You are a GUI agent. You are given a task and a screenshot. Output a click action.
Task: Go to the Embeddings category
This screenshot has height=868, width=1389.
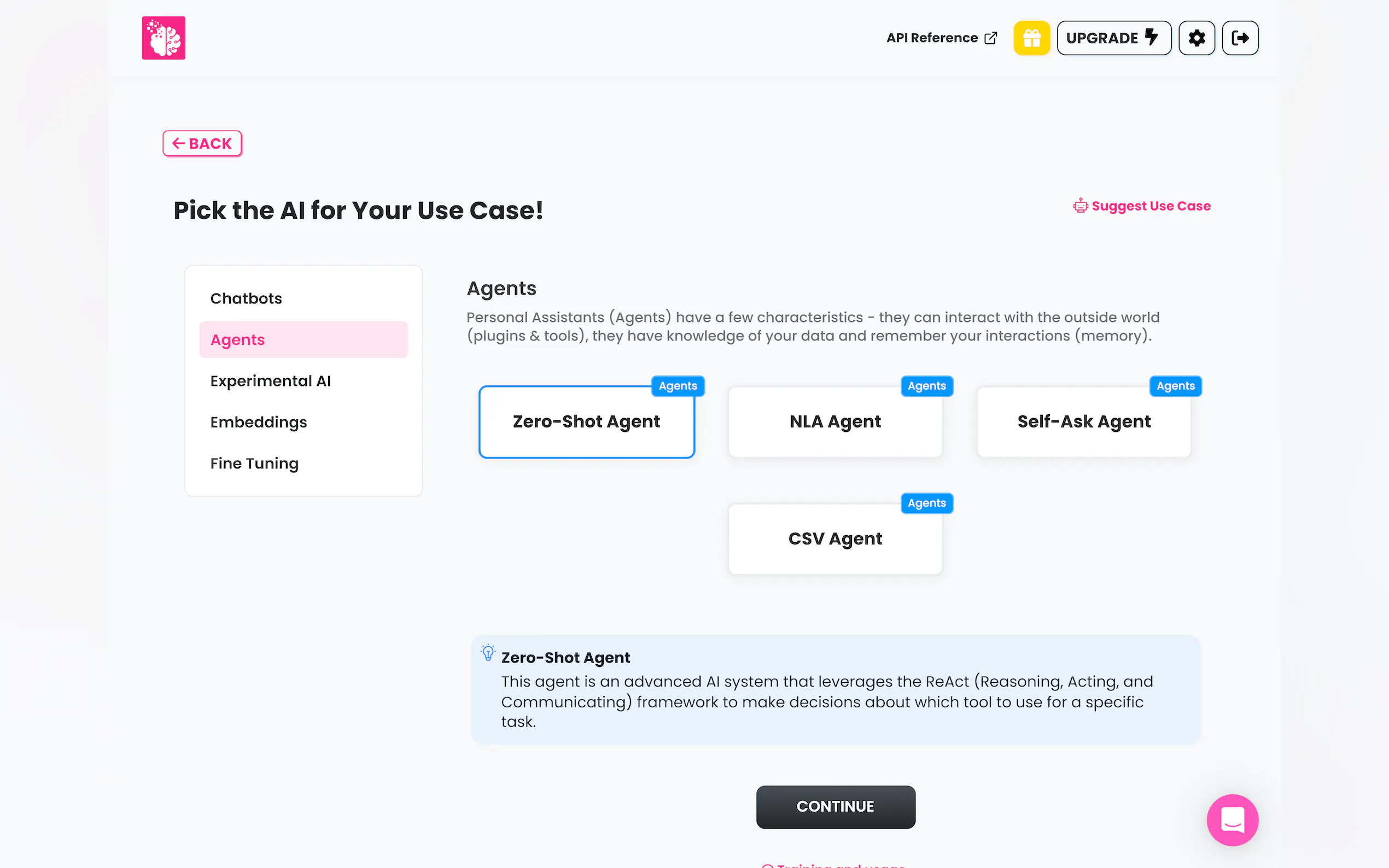tap(259, 423)
